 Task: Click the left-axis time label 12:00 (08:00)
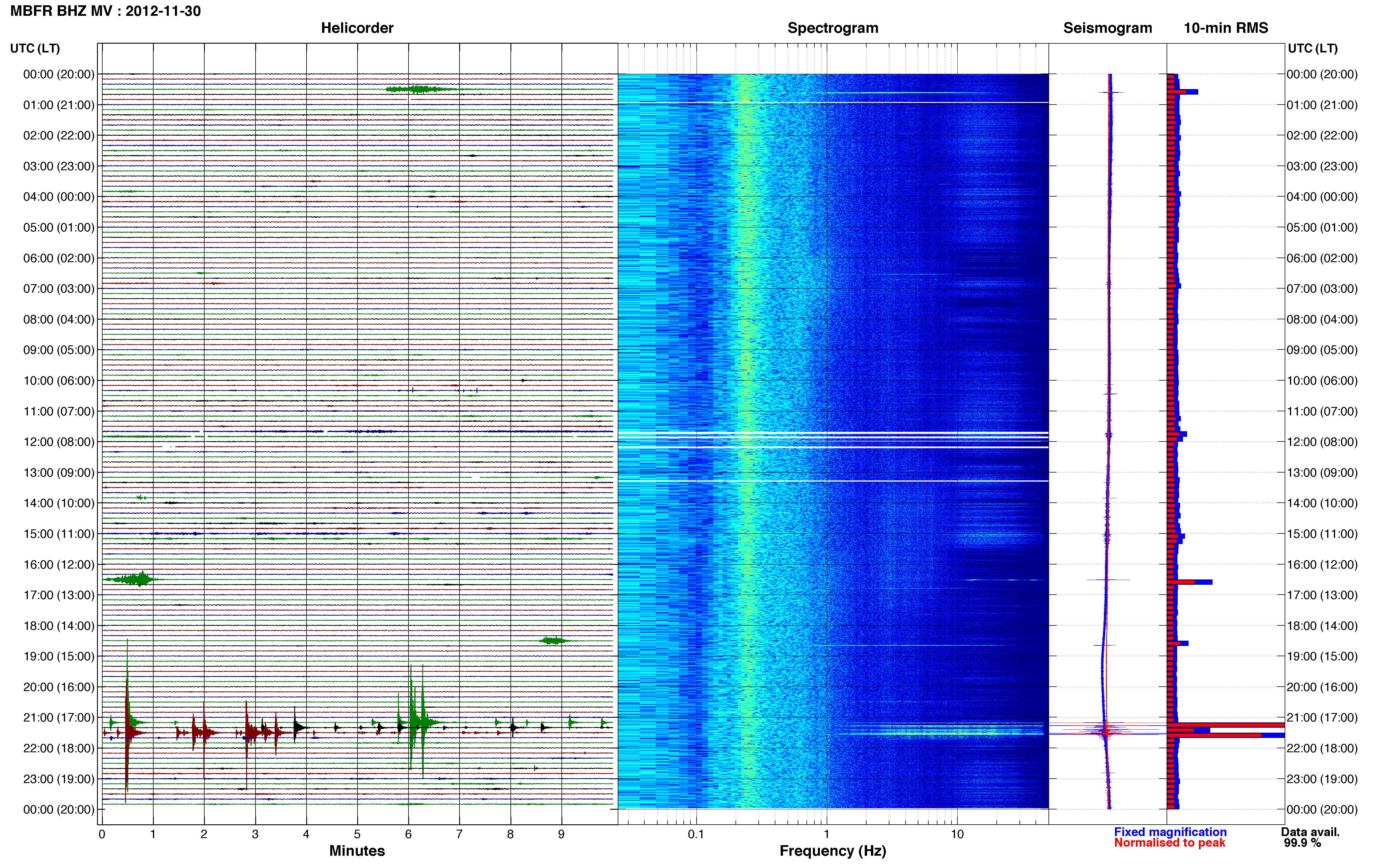pos(59,442)
